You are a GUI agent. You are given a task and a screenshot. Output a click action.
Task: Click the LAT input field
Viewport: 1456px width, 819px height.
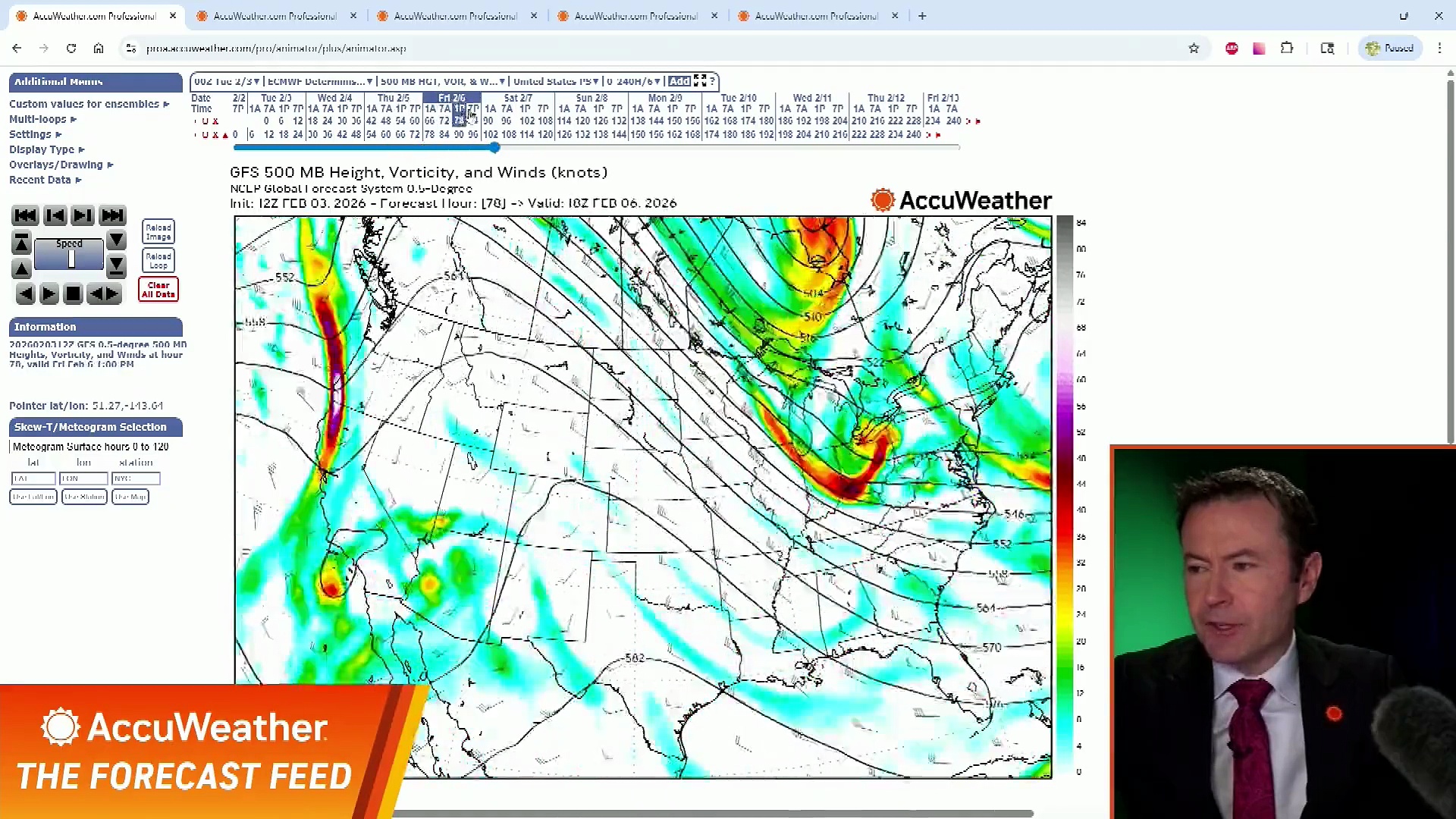click(x=33, y=479)
